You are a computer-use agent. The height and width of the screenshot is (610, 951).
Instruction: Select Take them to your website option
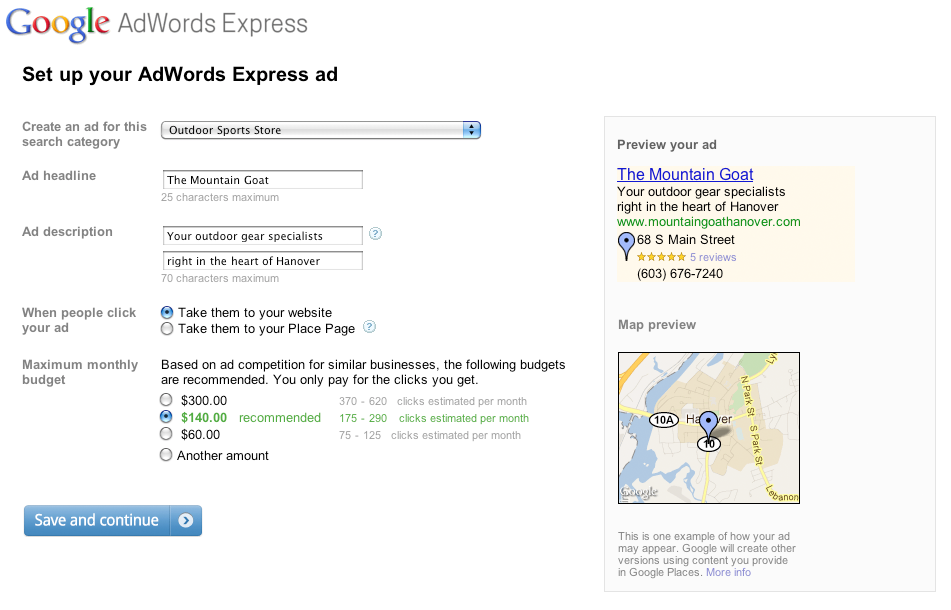click(x=167, y=313)
